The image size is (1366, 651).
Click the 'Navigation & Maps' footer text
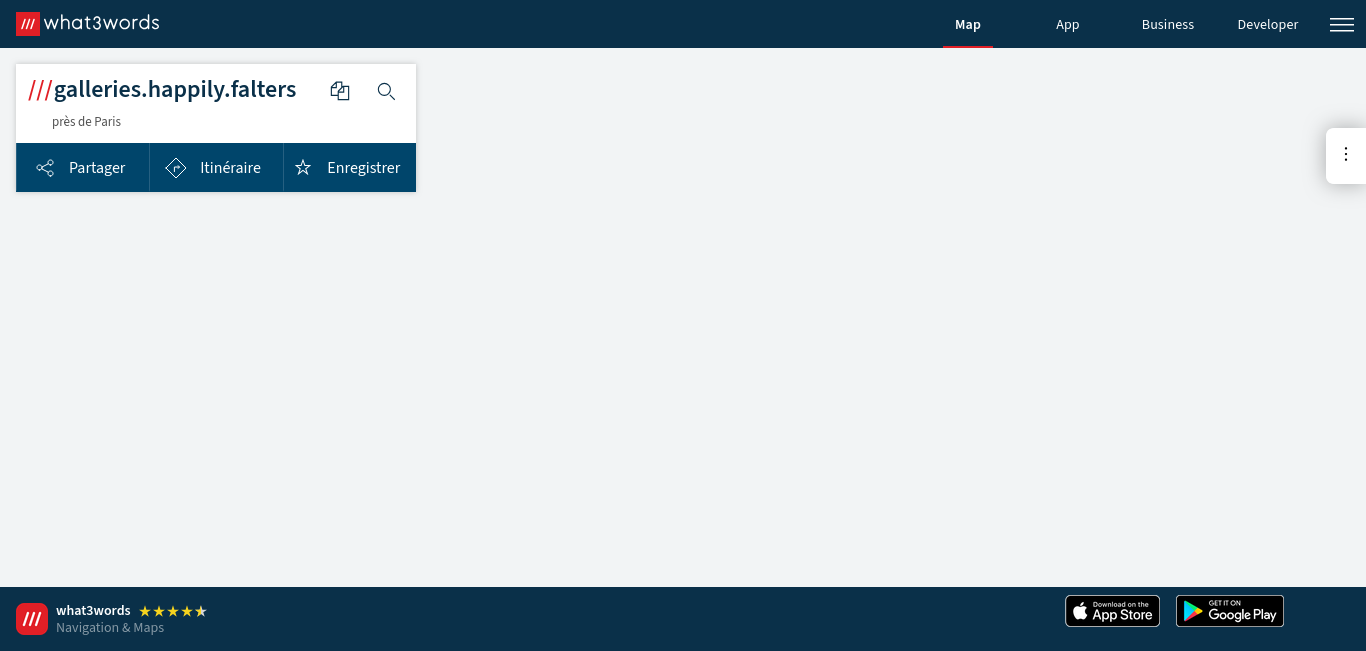(x=110, y=628)
